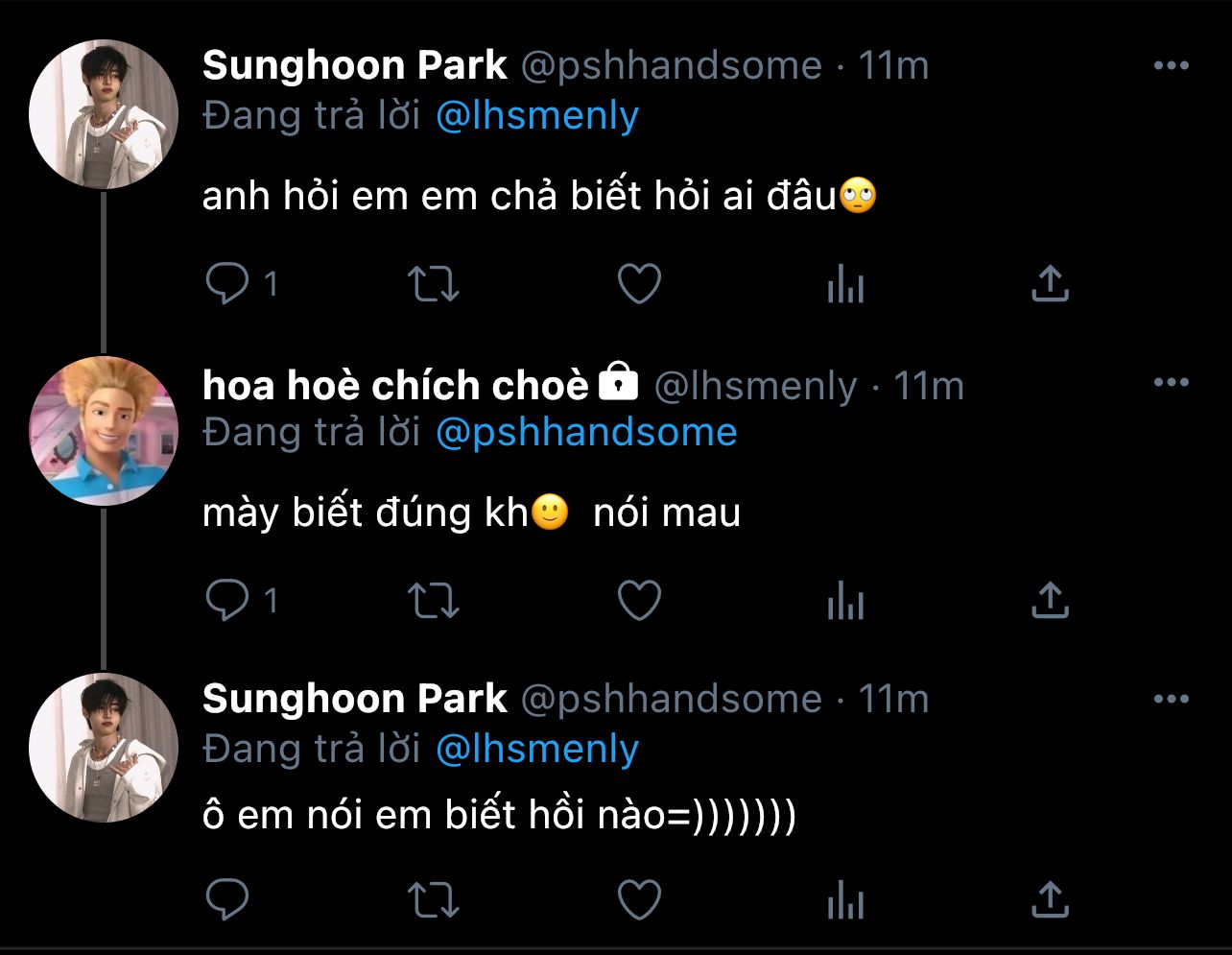Open more options on the last tweet
Viewport: 1232px width, 955px height.
tap(1171, 699)
